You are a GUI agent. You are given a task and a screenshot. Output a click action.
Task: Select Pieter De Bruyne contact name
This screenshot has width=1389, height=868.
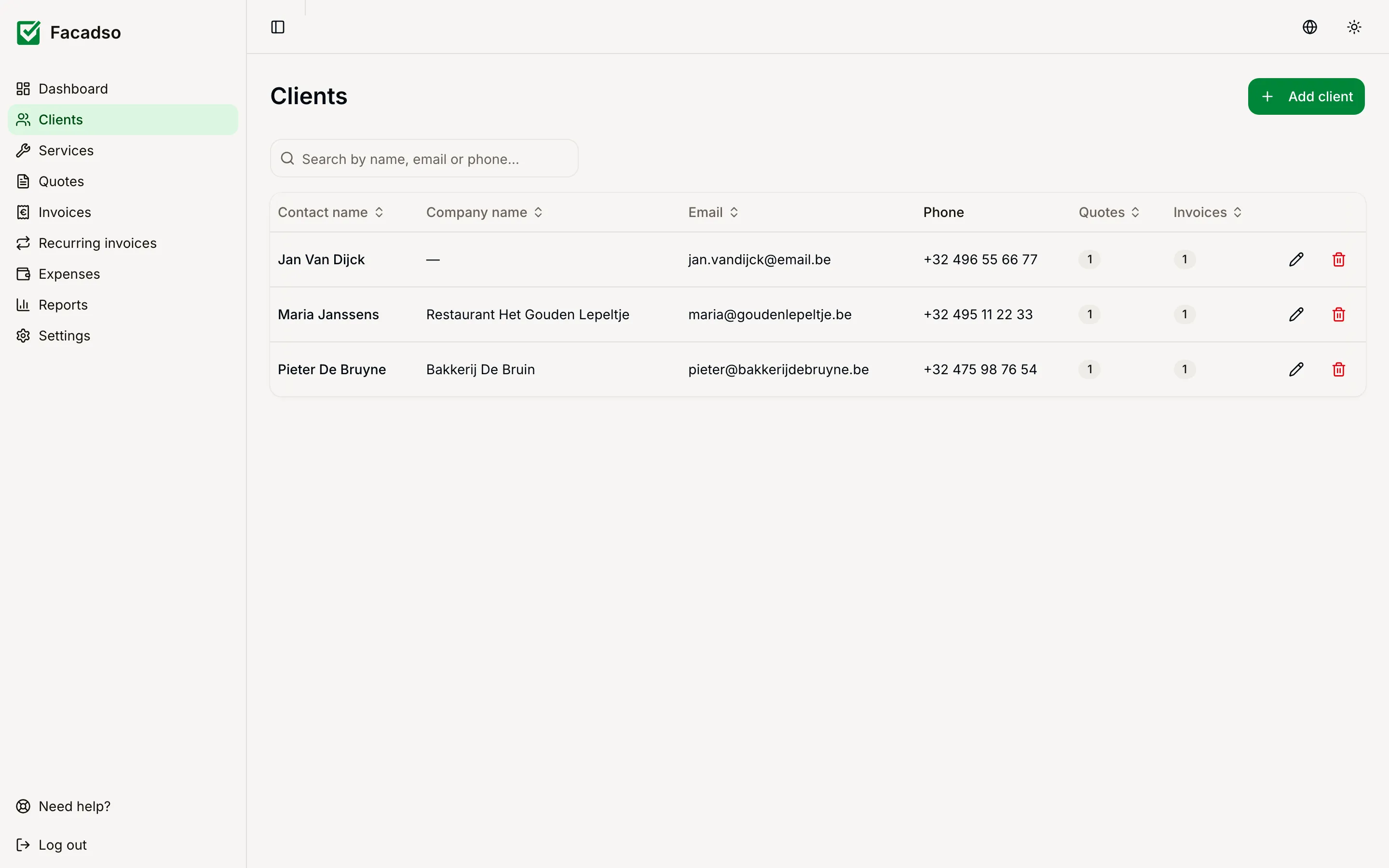[332, 369]
